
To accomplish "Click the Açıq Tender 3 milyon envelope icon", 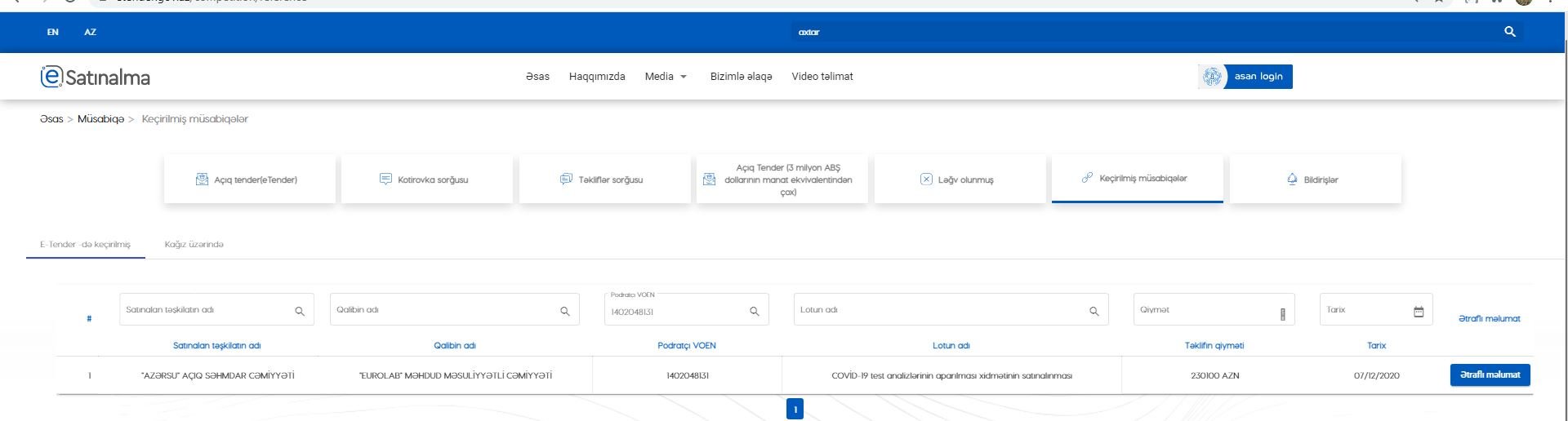I will pyautogui.click(x=710, y=179).
